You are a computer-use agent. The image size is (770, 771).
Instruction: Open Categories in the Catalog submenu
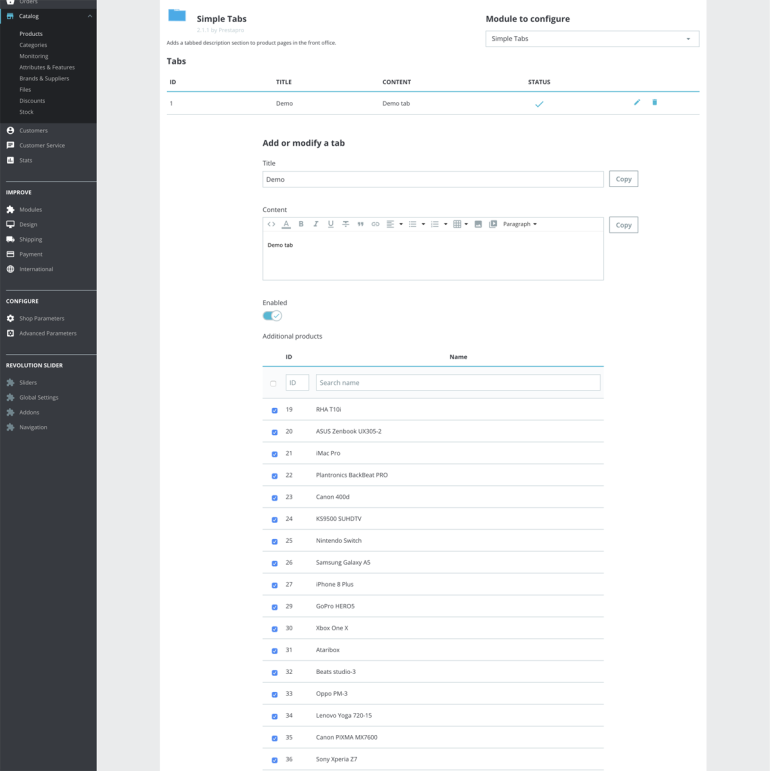click(x=33, y=45)
